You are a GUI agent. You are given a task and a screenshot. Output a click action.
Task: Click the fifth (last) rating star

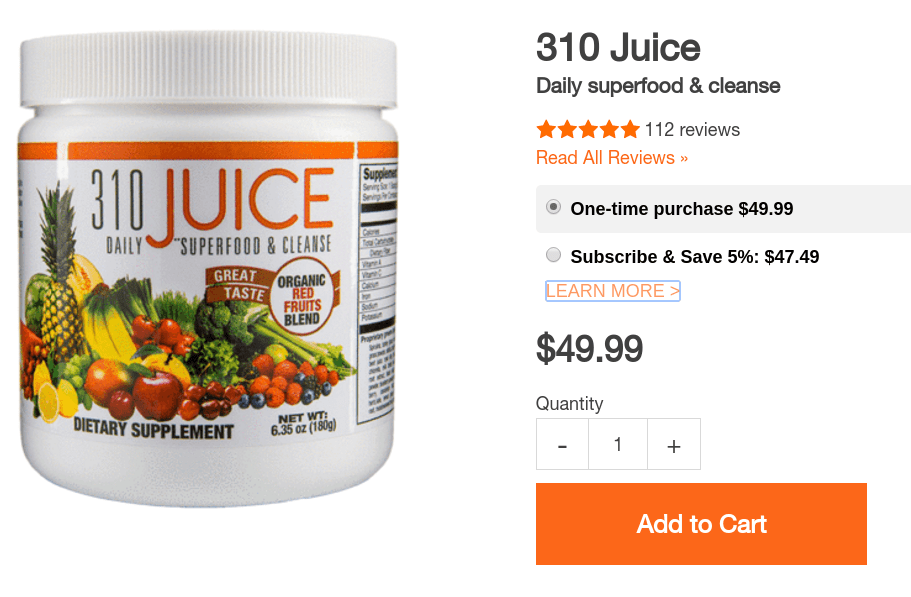[x=630, y=130]
